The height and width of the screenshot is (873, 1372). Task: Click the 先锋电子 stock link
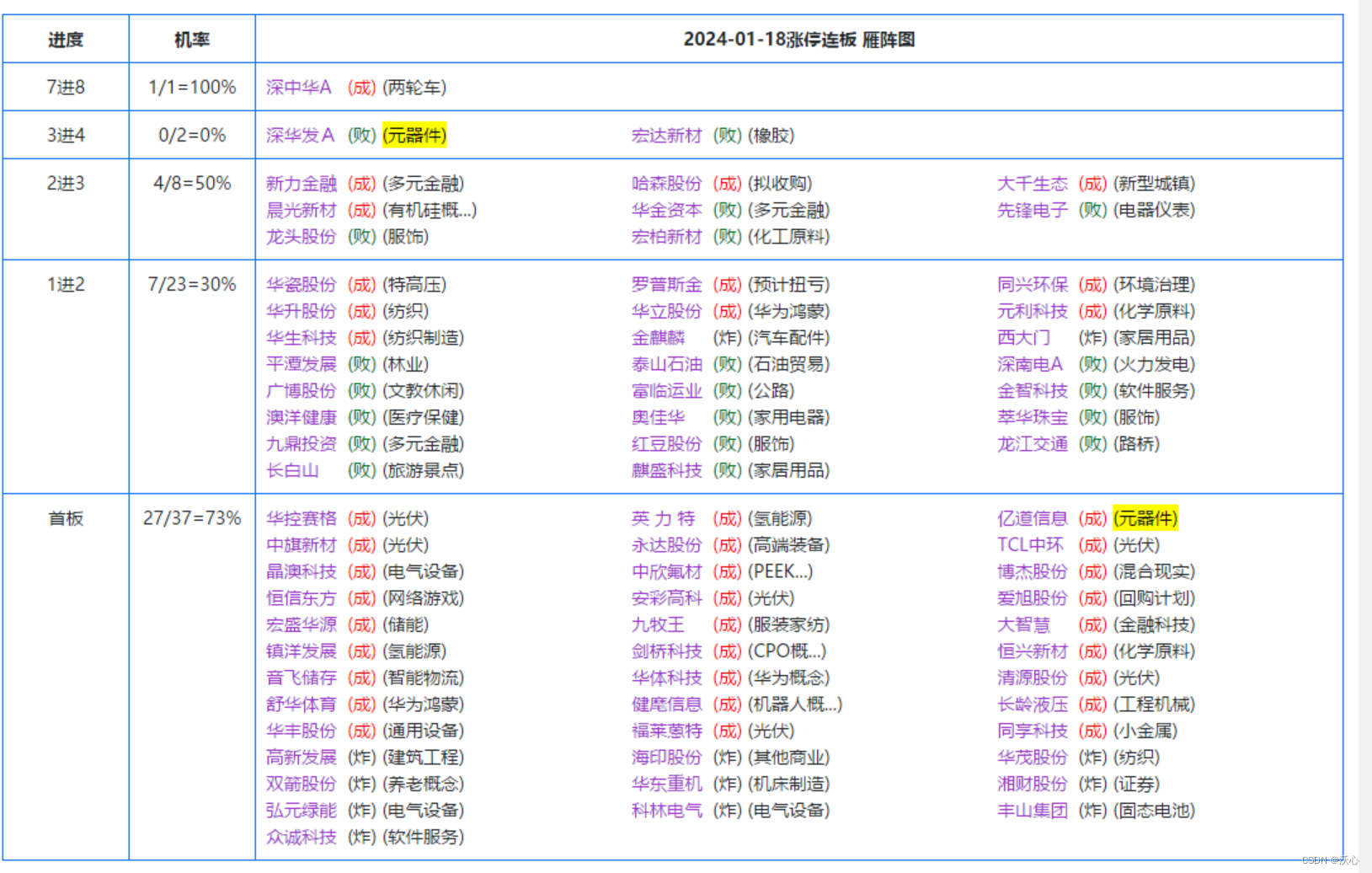1032,210
